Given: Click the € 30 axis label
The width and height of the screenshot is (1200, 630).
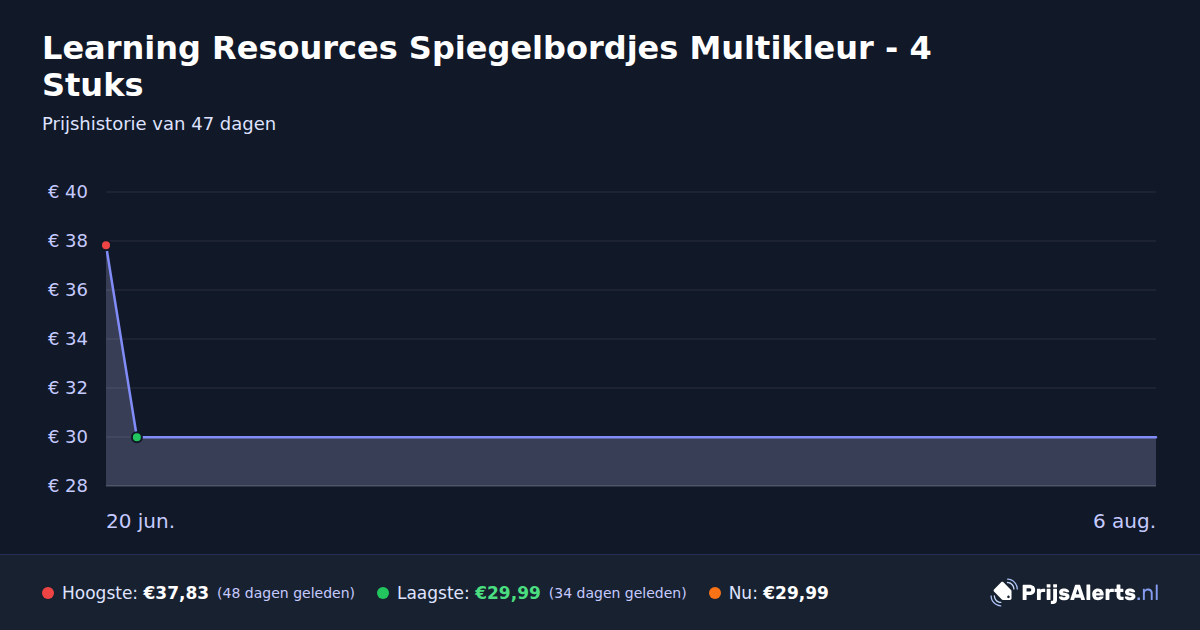Looking at the screenshot, I should point(68,437).
